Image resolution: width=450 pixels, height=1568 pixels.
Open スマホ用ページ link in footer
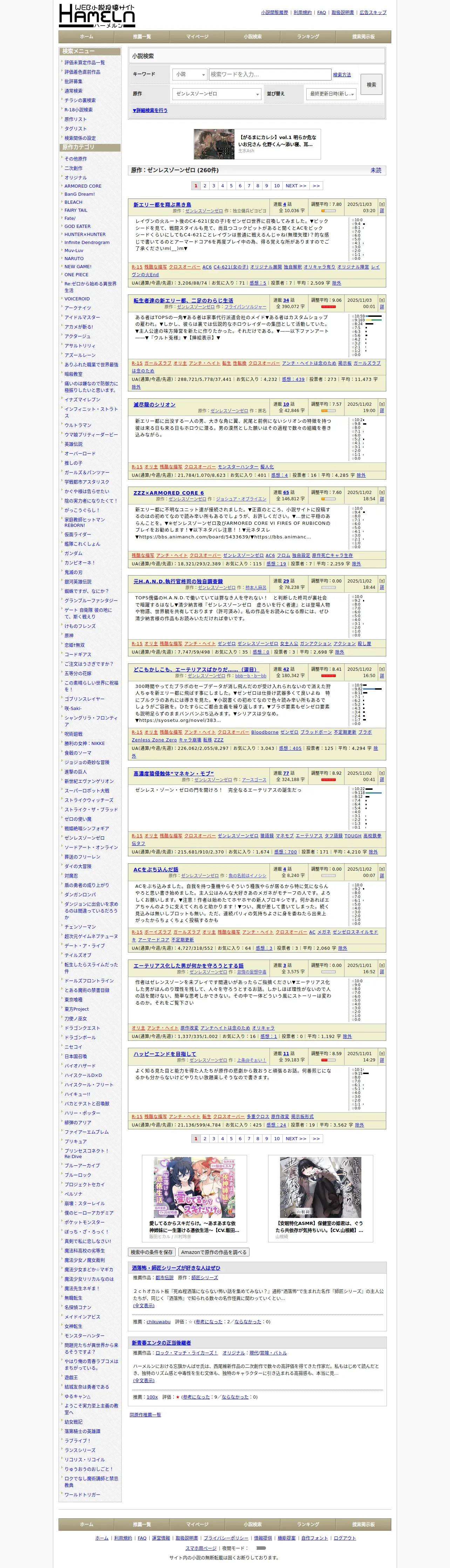(x=200, y=1548)
